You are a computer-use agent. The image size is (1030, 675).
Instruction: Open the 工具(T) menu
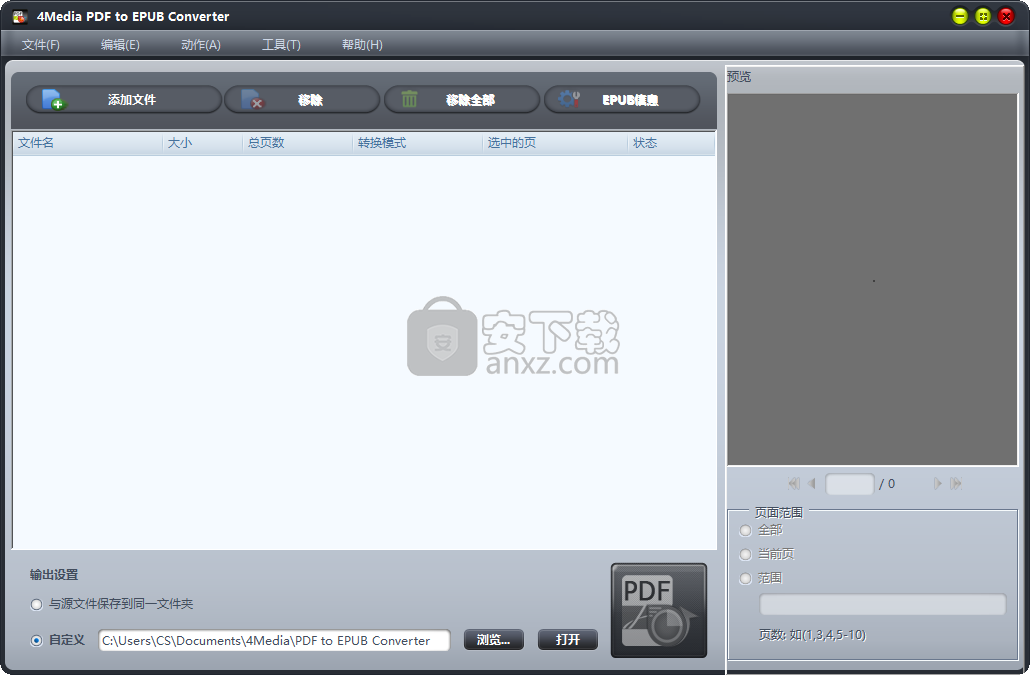[x=281, y=45]
